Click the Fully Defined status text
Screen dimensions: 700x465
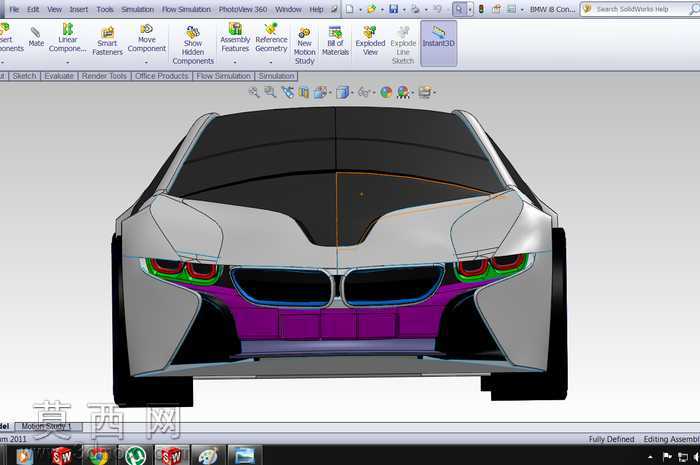pos(611,440)
